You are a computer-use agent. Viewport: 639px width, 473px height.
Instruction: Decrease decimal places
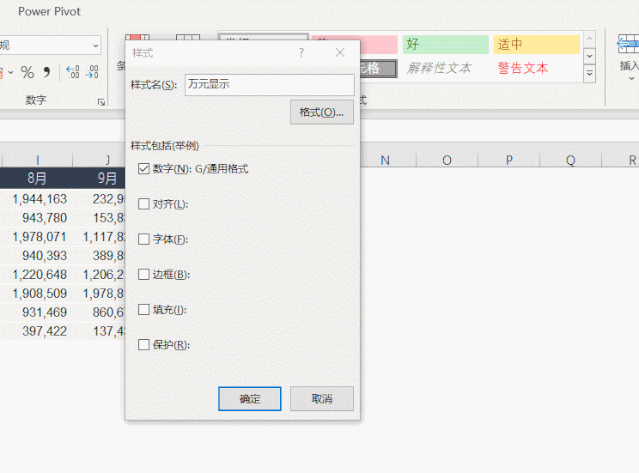coord(92,72)
